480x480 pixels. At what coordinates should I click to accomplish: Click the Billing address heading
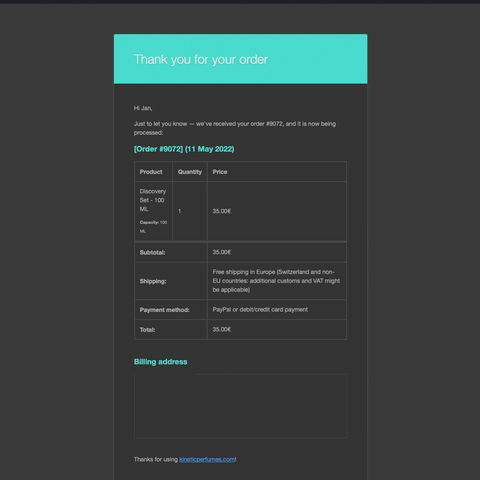(x=160, y=362)
